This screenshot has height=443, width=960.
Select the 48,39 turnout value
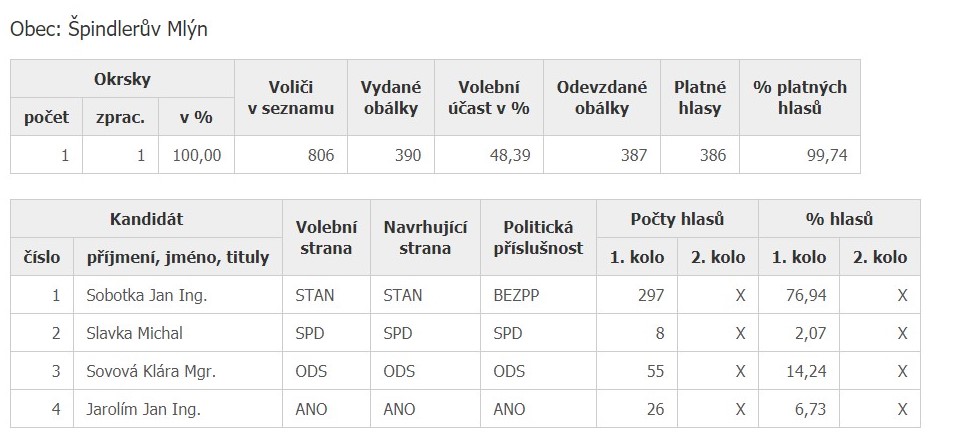pos(489,155)
